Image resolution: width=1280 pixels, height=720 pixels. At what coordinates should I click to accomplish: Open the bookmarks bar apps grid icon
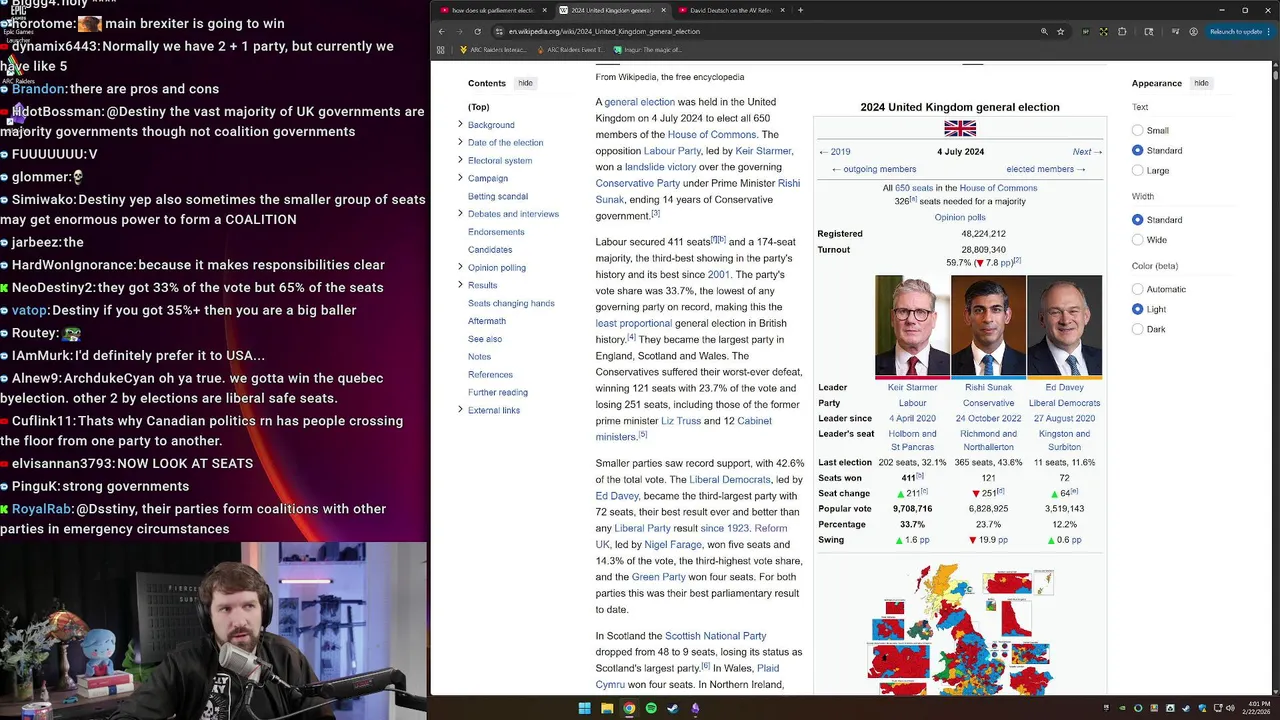tap(441, 49)
